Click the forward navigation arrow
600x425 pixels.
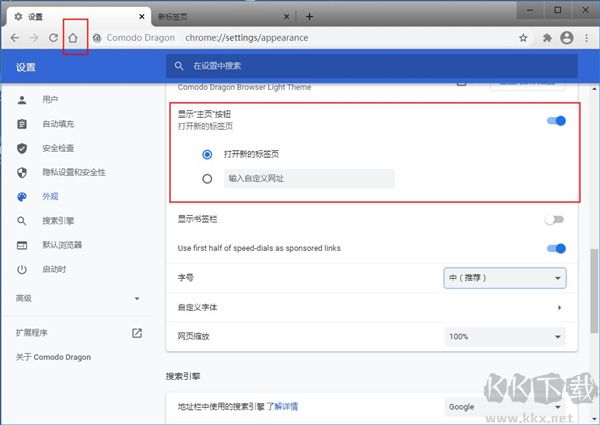point(34,38)
